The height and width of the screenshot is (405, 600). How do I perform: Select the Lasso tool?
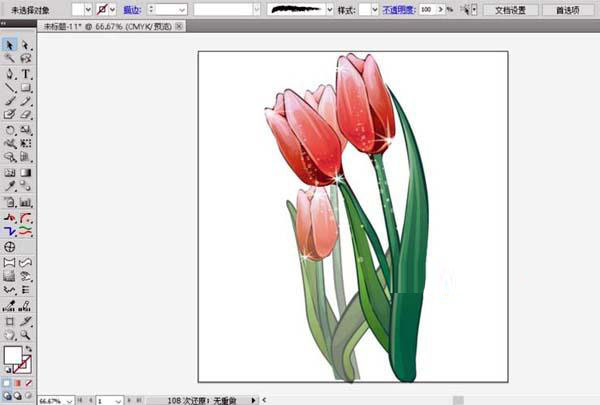26,58
